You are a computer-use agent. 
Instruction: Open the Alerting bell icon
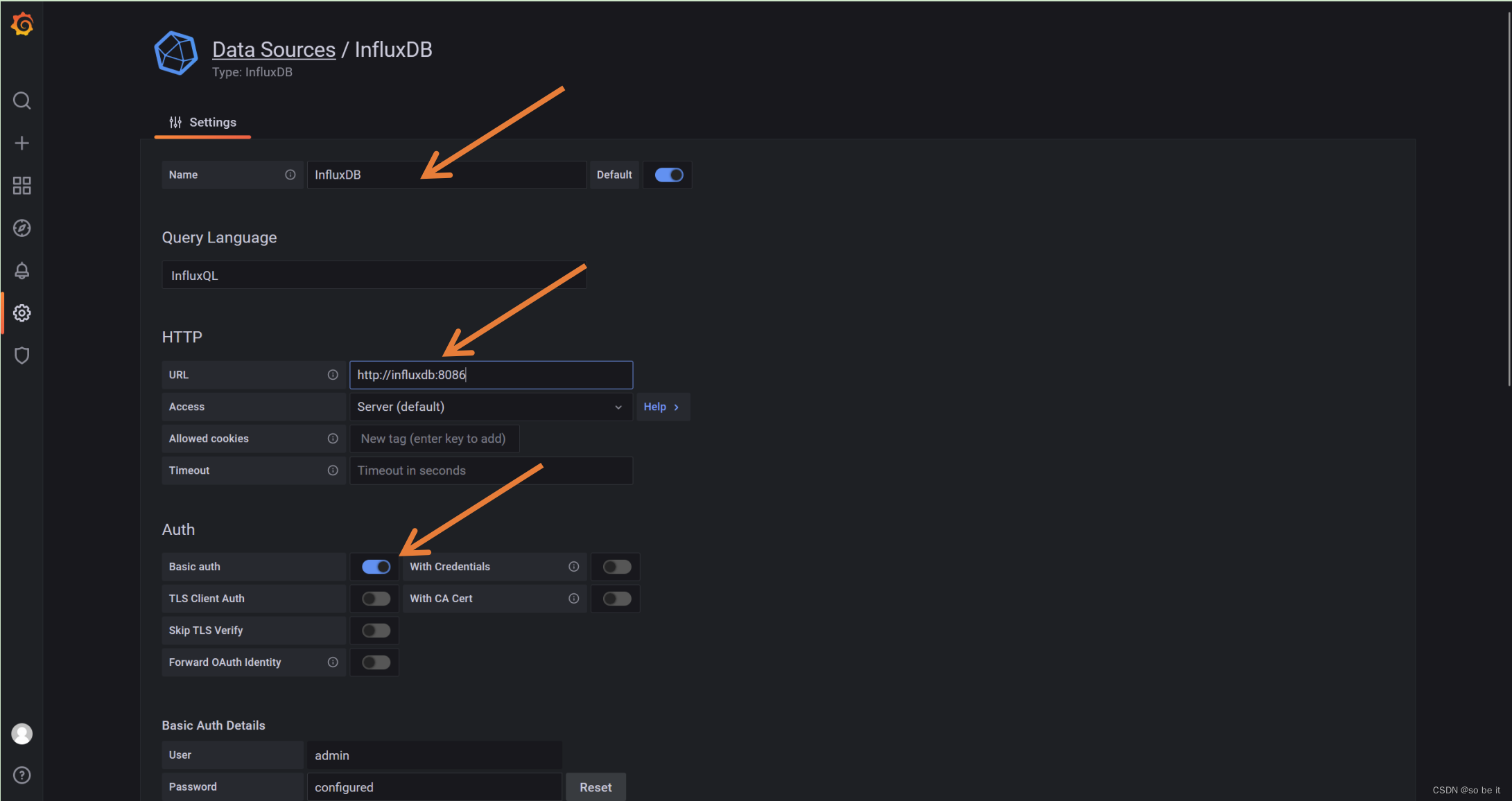[x=22, y=271]
